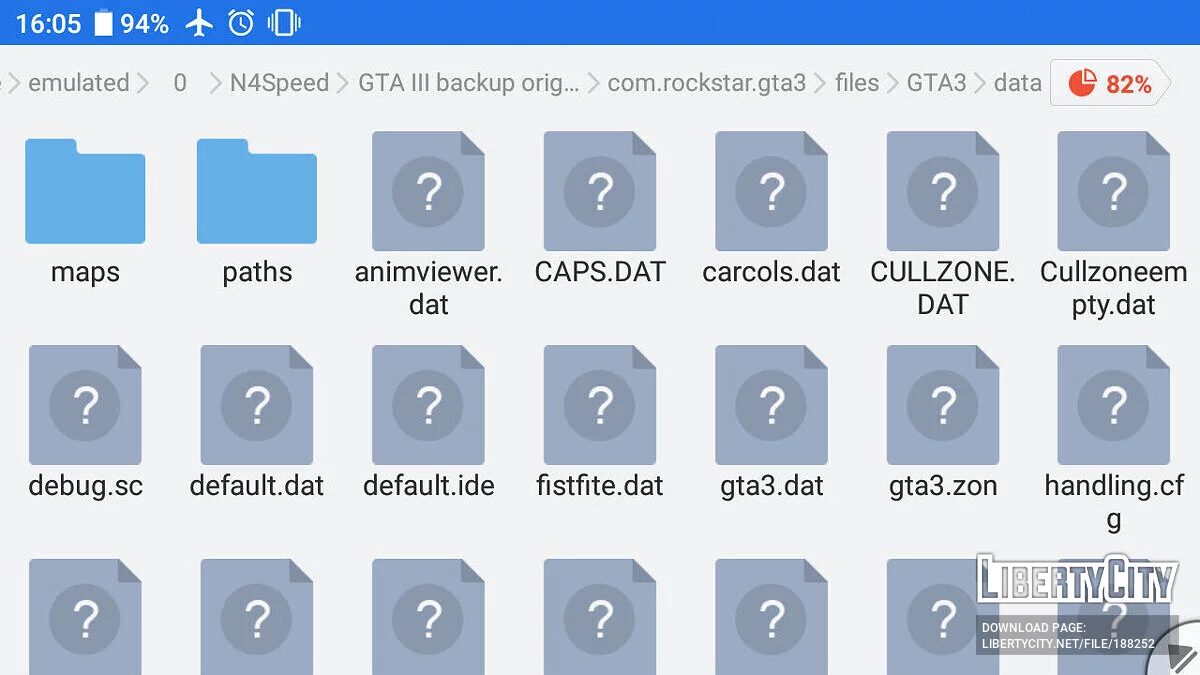
Task: Select the gta3.dat file
Action: [x=771, y=406]
